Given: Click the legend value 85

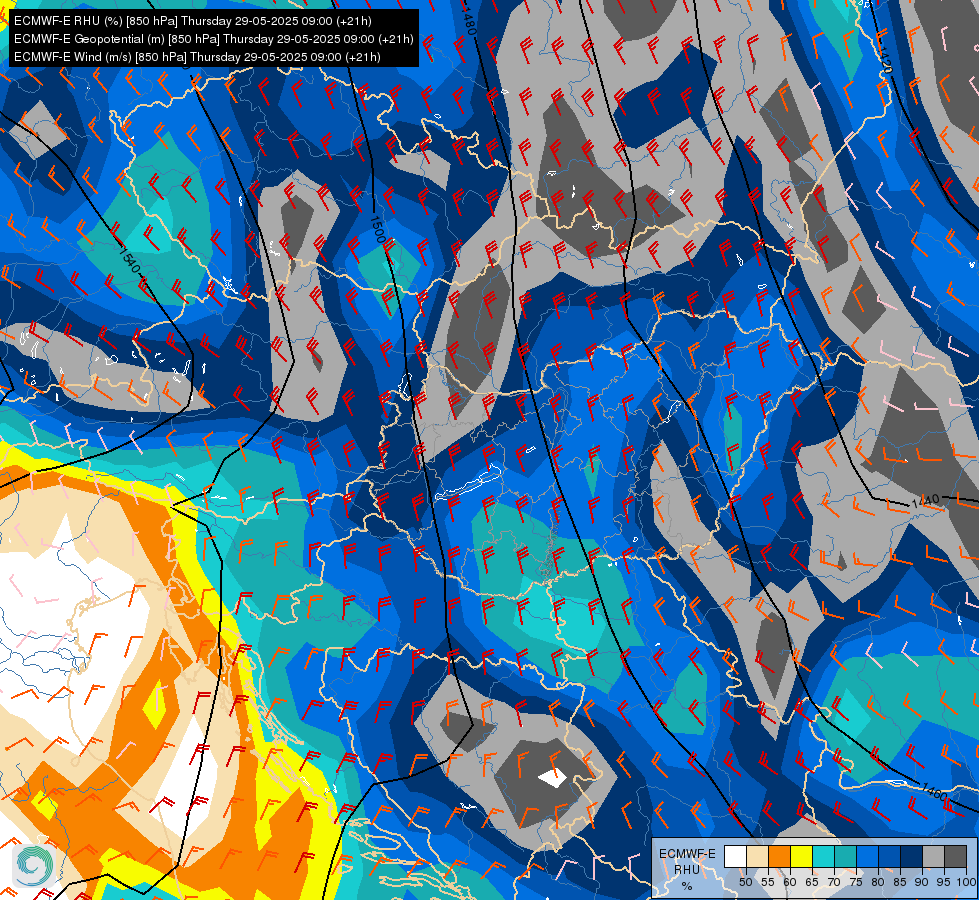Looking at the screenshot, I should tap(900, 882).
